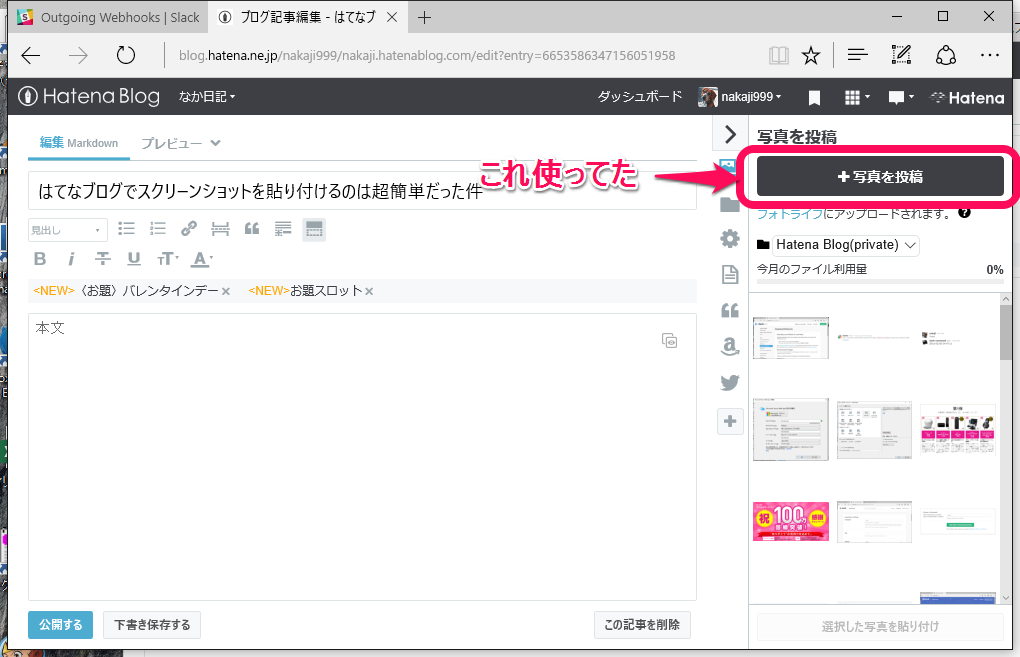Expand the text color dropdown arrow

(210, 258)
